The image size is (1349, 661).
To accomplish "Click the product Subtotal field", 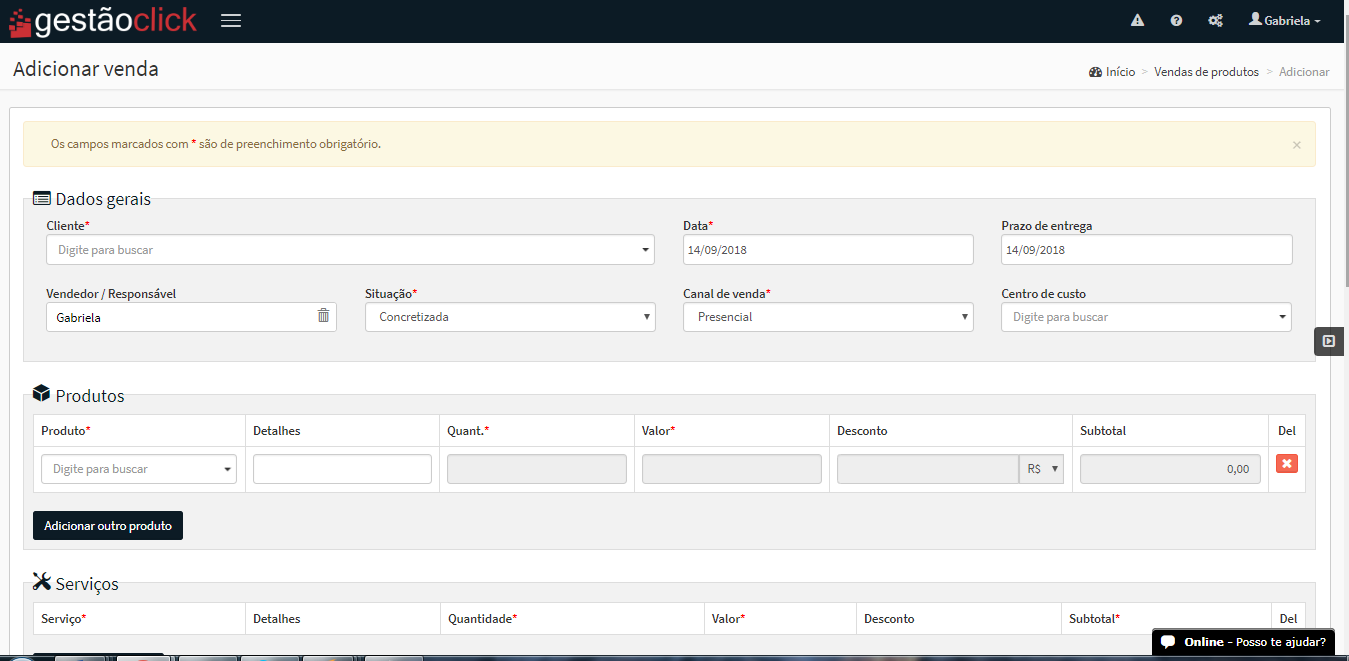I will coord(1170,469).
